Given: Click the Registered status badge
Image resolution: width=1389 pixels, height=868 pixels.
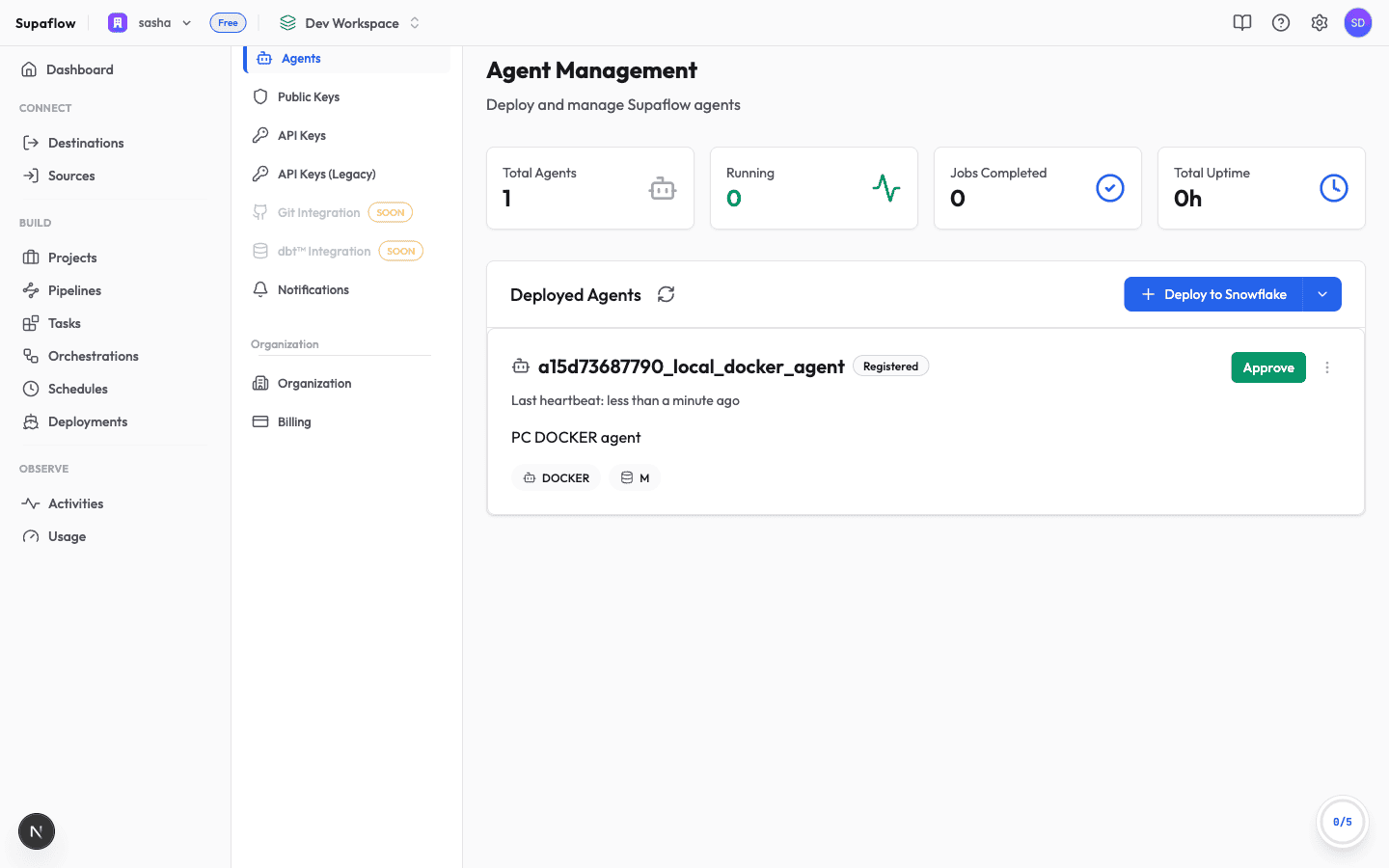Looking at the screenshot, I should (x=890, y=366).
